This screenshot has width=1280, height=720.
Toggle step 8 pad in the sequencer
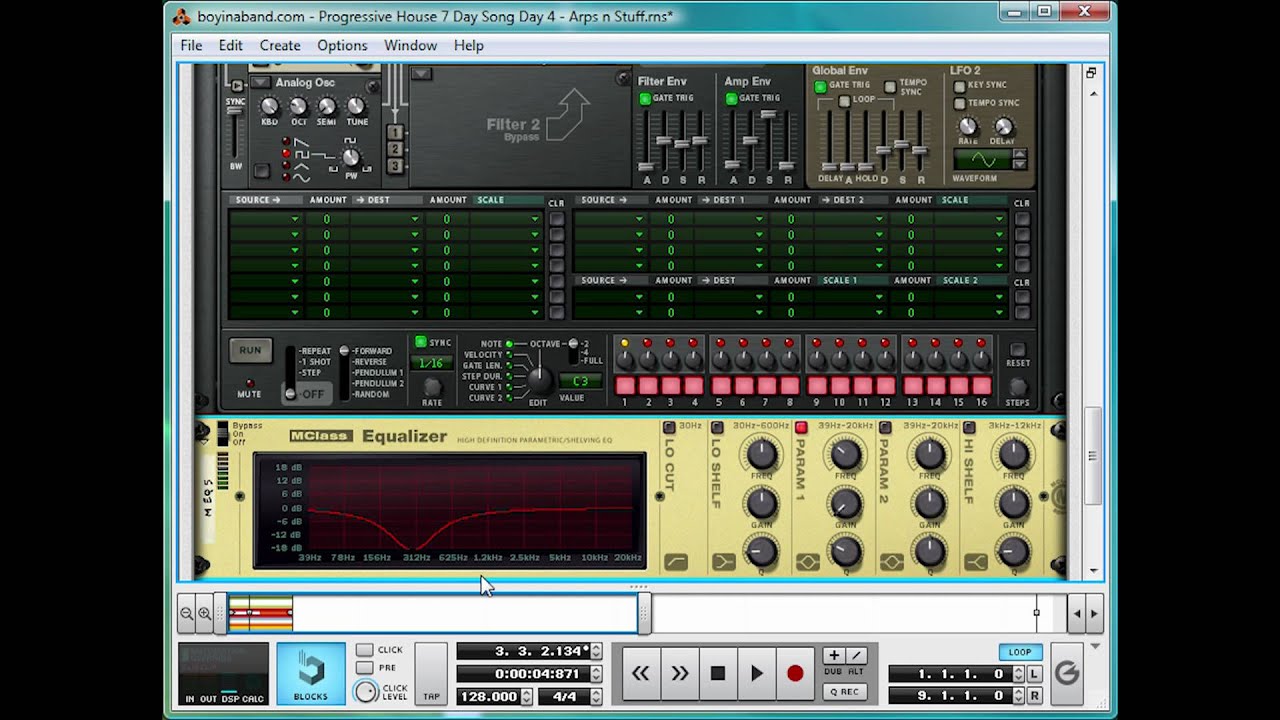[790, 386]
